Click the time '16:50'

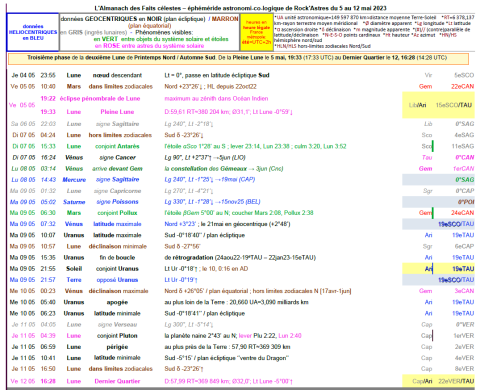coord(48,369)
